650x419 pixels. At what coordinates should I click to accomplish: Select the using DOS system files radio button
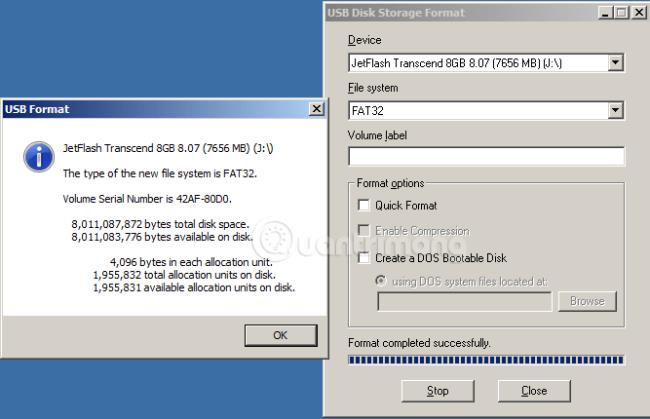(381, 280)
